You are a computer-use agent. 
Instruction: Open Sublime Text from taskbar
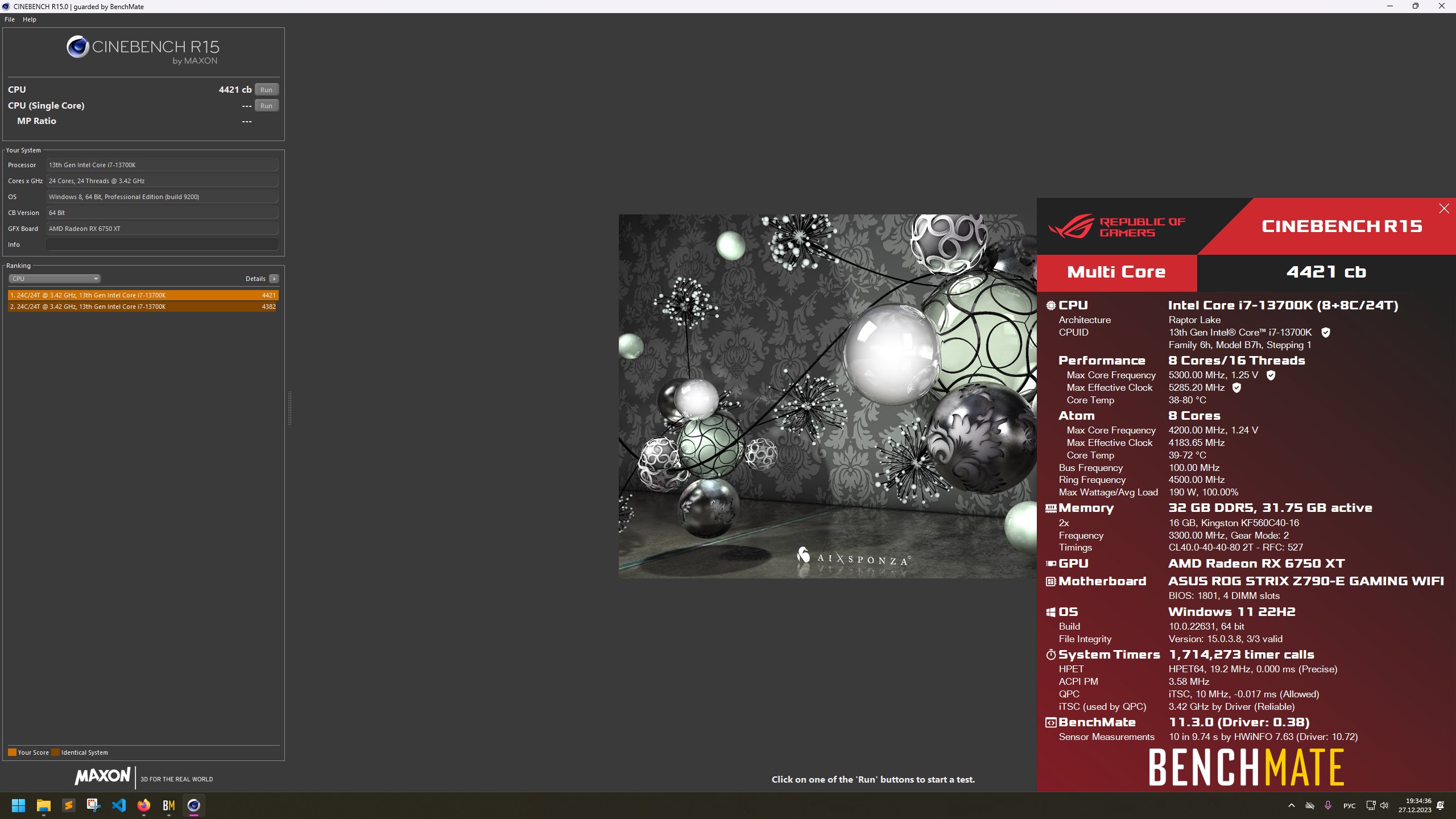[69, 805]
